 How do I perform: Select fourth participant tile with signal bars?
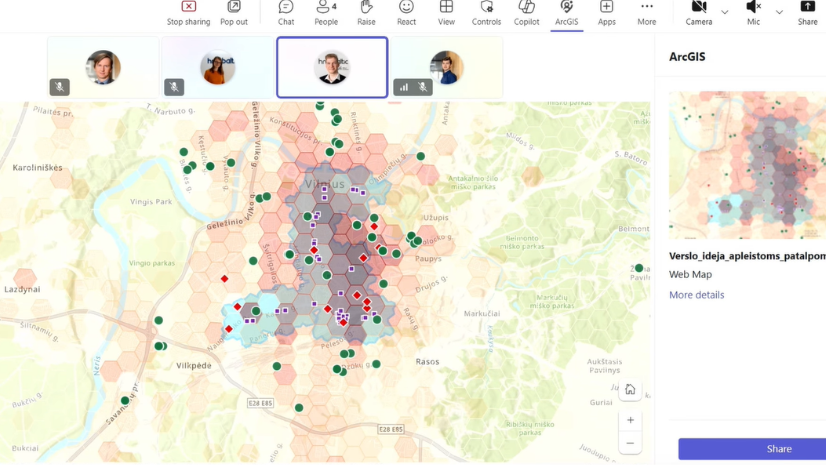coord(447,67)
